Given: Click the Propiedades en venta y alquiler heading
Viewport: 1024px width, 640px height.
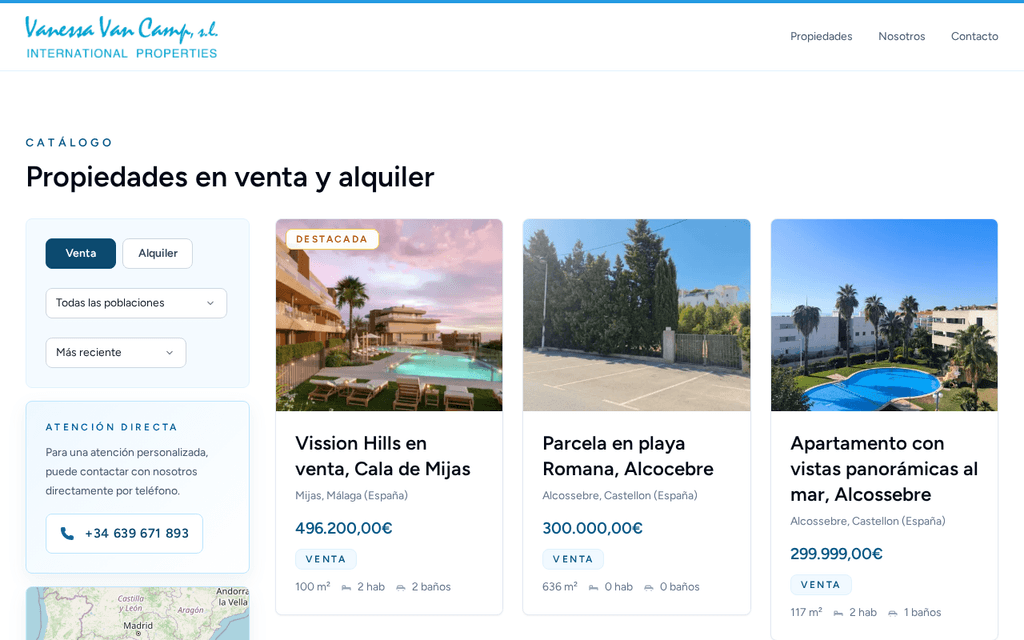Looking at the screenshot, I should pyautogui.click(x=231, y=178).
